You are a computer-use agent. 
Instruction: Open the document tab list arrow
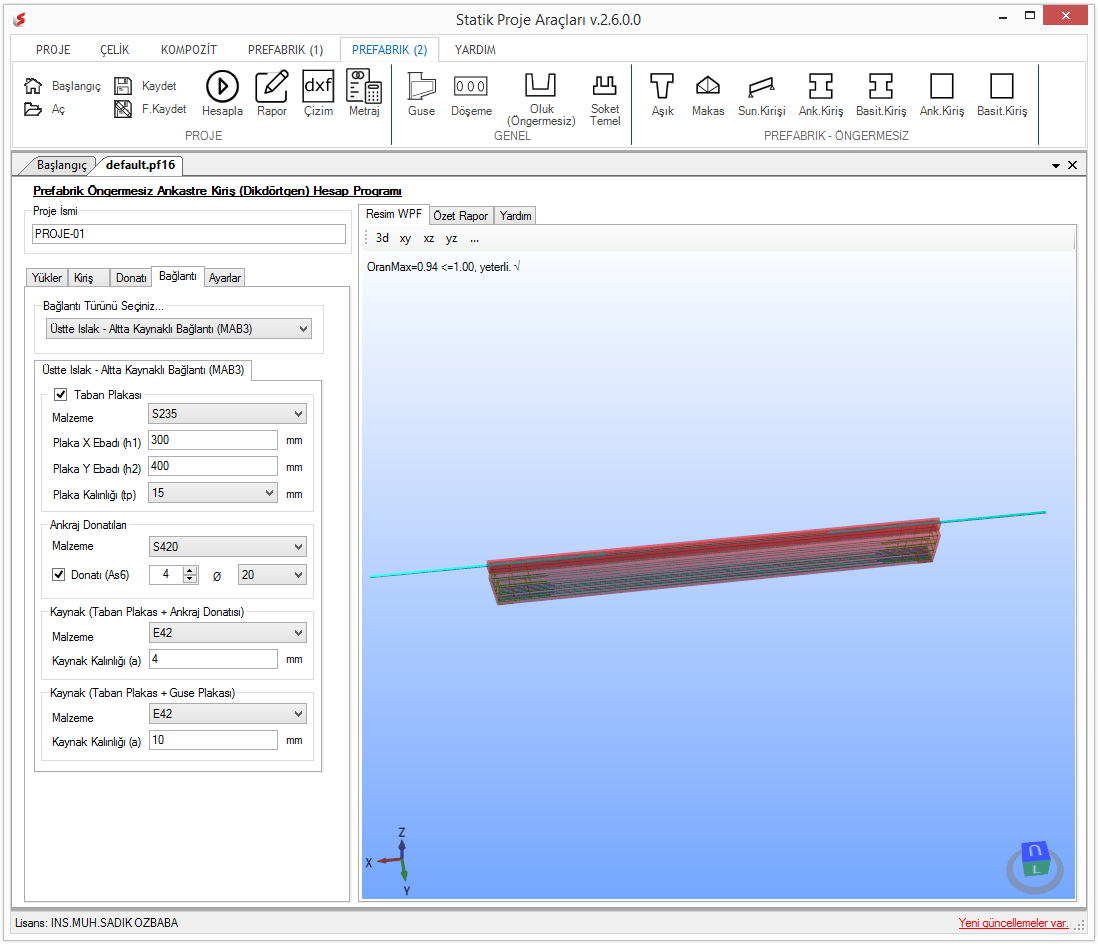point(1055,166)
